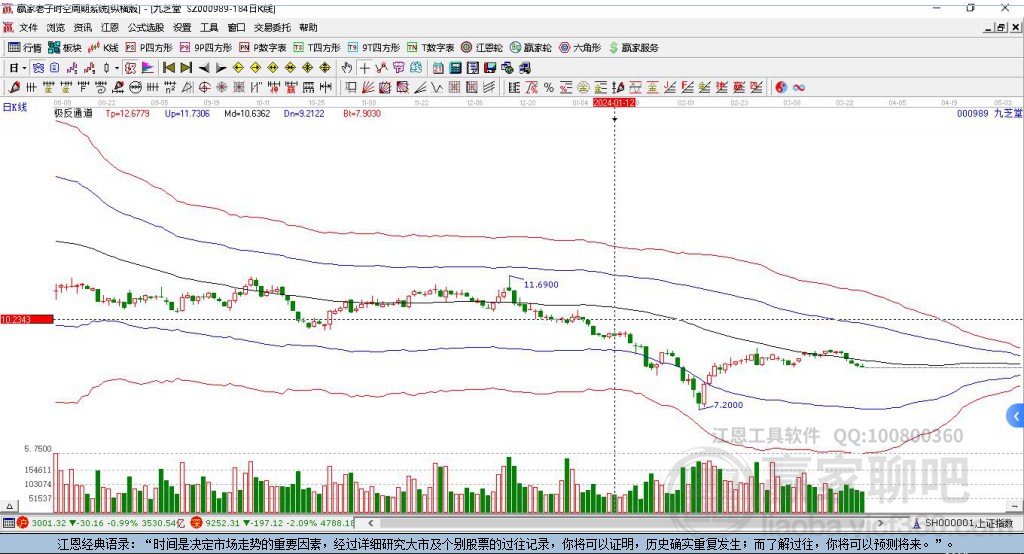Expand the candlestick style dropdown arrow
This screenshot has height=554, width=1024.
pyautogui.click(x=117, y=68)
